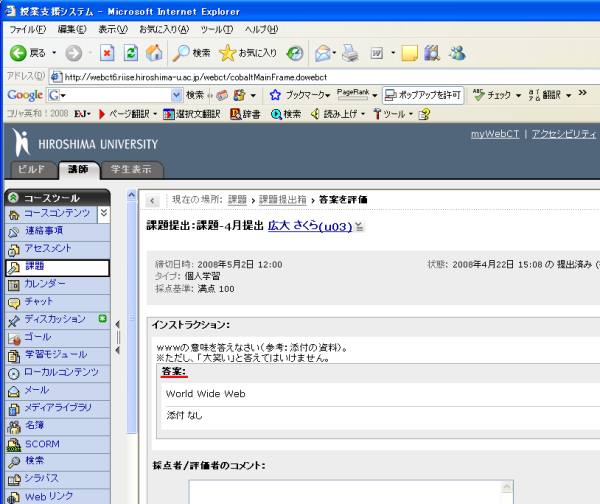Viewport: 600px width, 504px height.
Task: Go to Home page icon
Action: [x=154, y=53]
